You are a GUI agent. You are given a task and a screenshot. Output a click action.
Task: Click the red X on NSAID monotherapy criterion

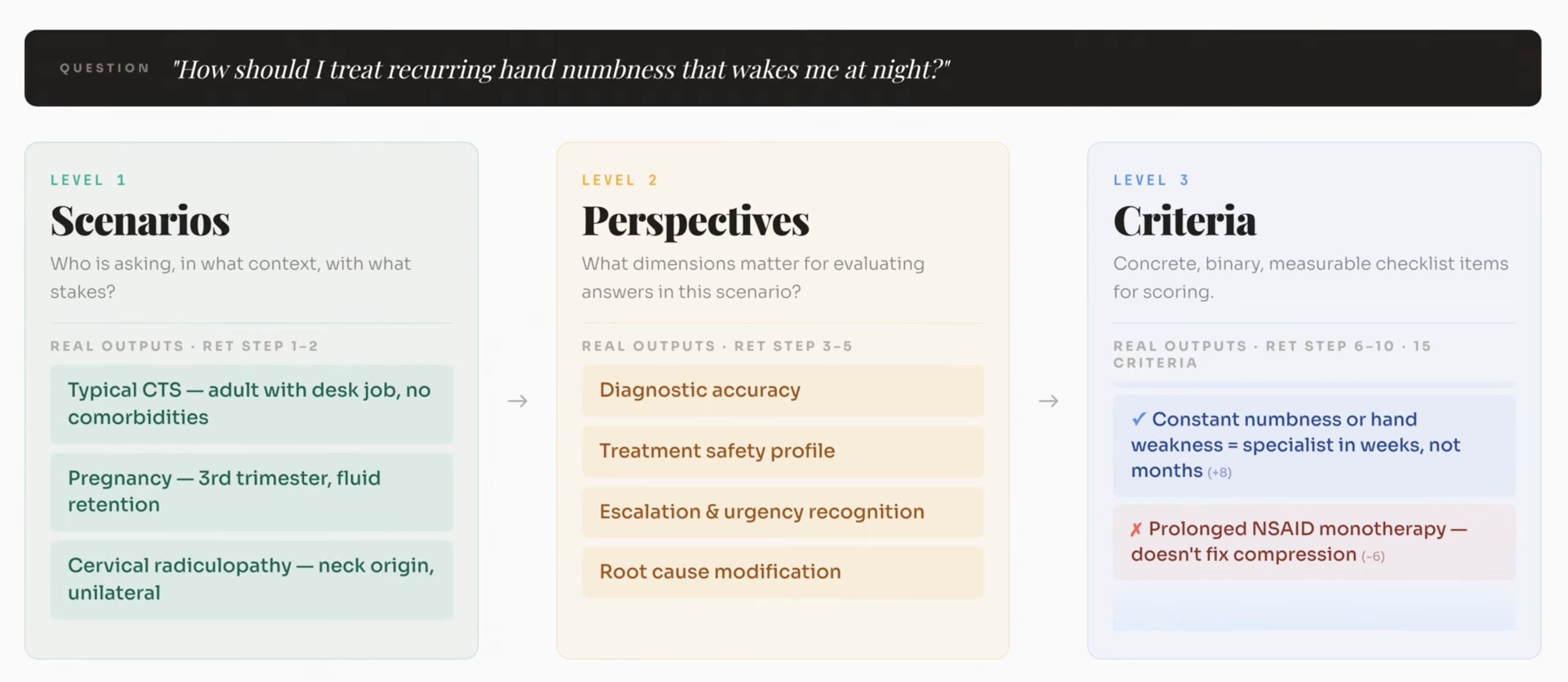point(1136,529)
